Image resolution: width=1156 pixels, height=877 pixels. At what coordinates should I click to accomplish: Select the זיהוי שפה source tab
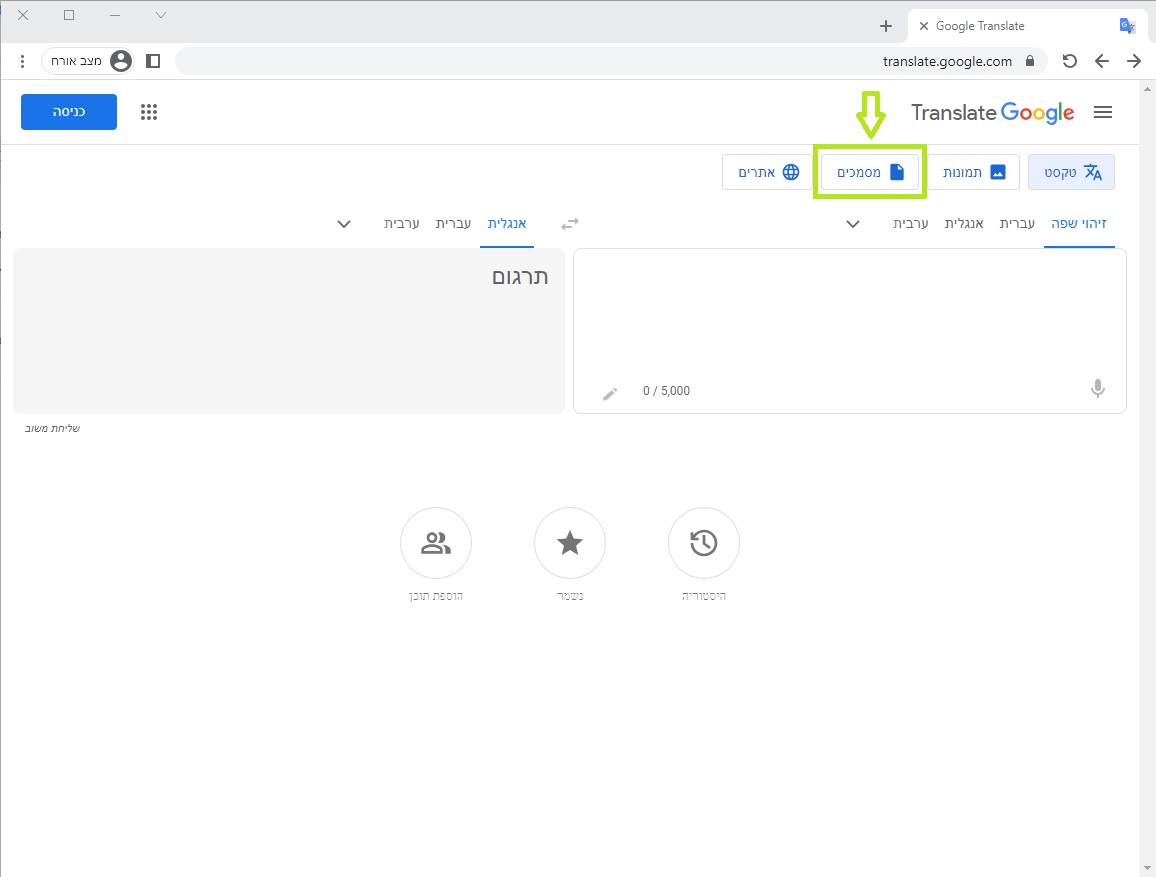pyautogui.click(x=1078, y=224)
